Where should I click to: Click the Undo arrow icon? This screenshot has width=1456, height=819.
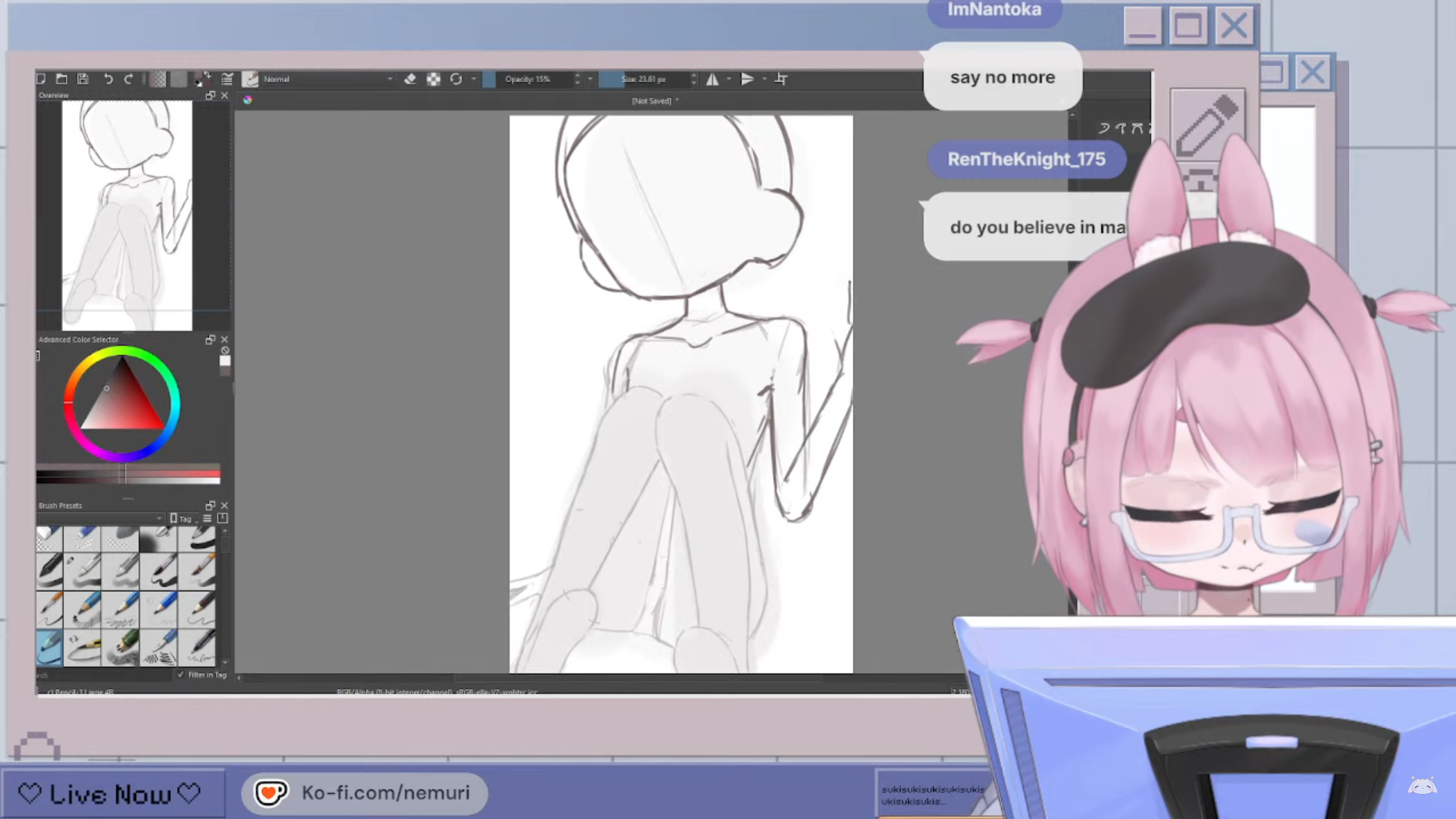click(108, 79)
